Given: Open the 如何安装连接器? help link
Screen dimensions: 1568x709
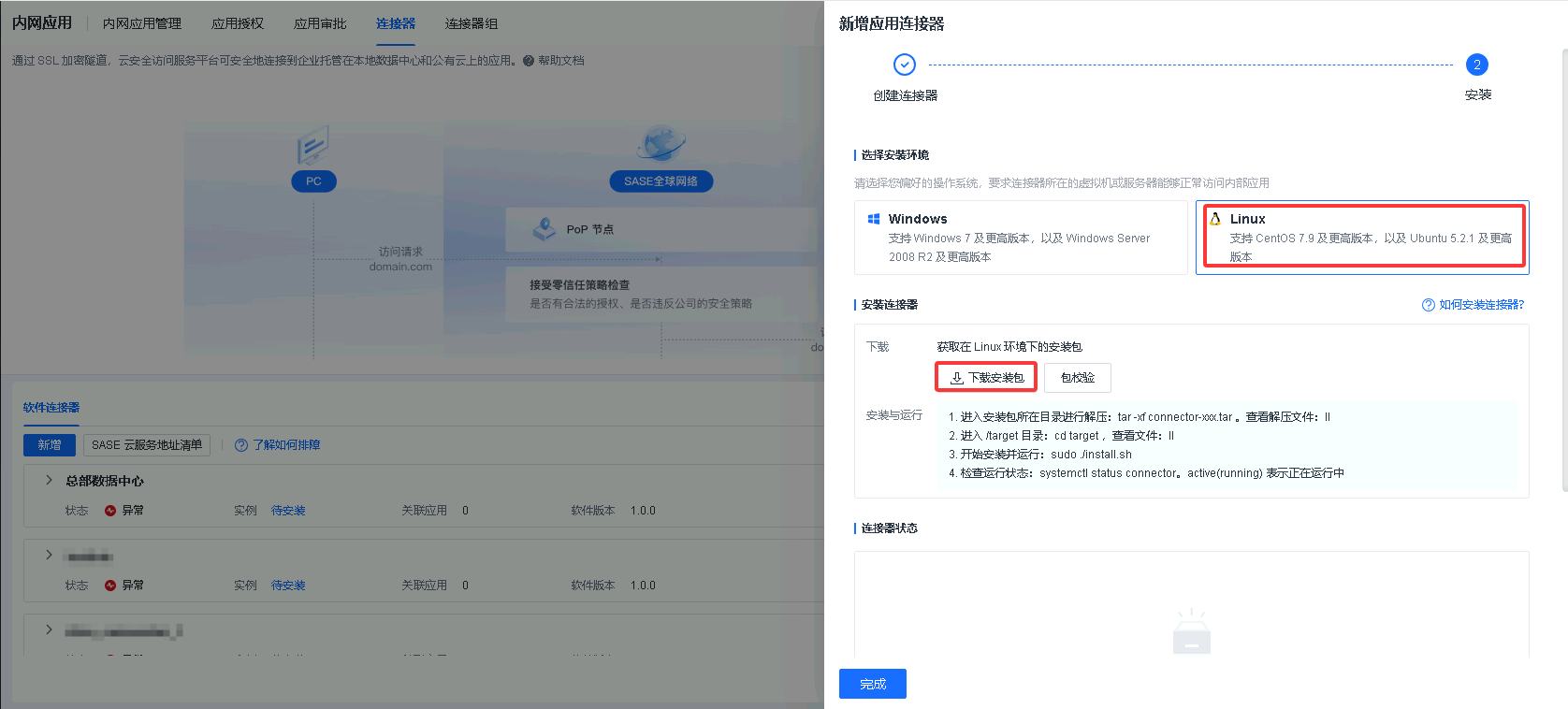Looking at the screenshot, I should pos(1482,305).
